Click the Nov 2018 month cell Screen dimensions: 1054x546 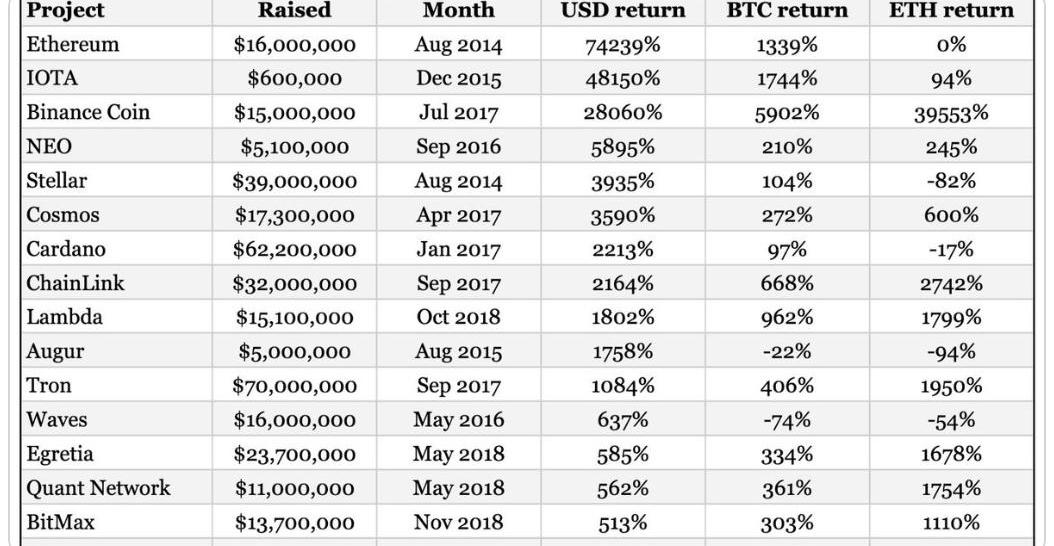click(x=459, y=522)
